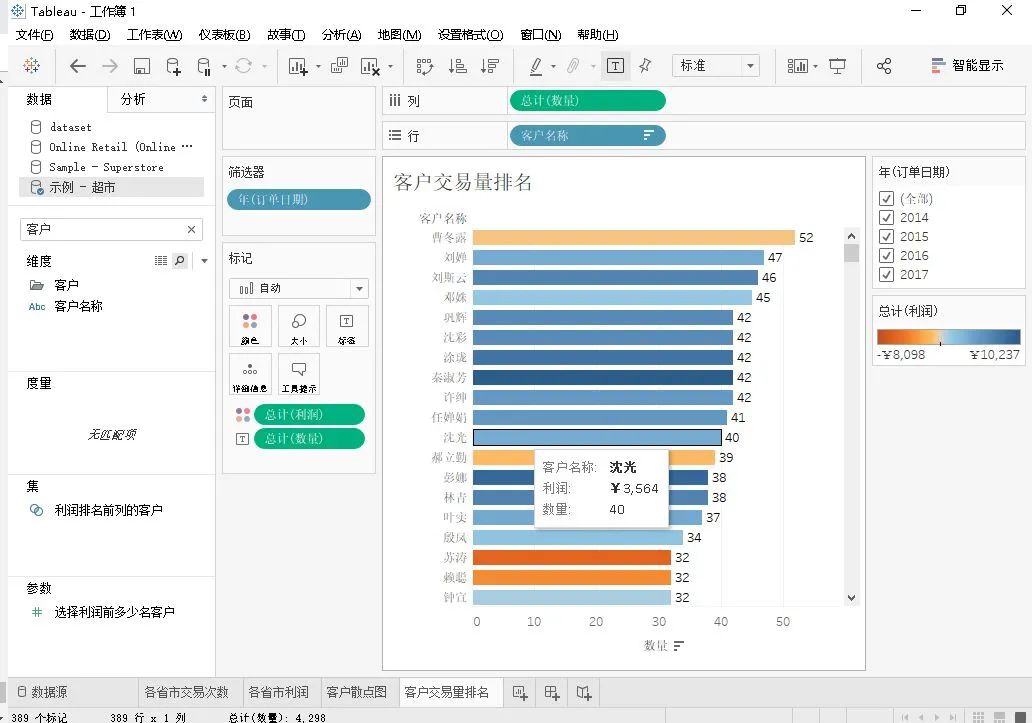Open the Size (大小) marks card

coord(299,326)
